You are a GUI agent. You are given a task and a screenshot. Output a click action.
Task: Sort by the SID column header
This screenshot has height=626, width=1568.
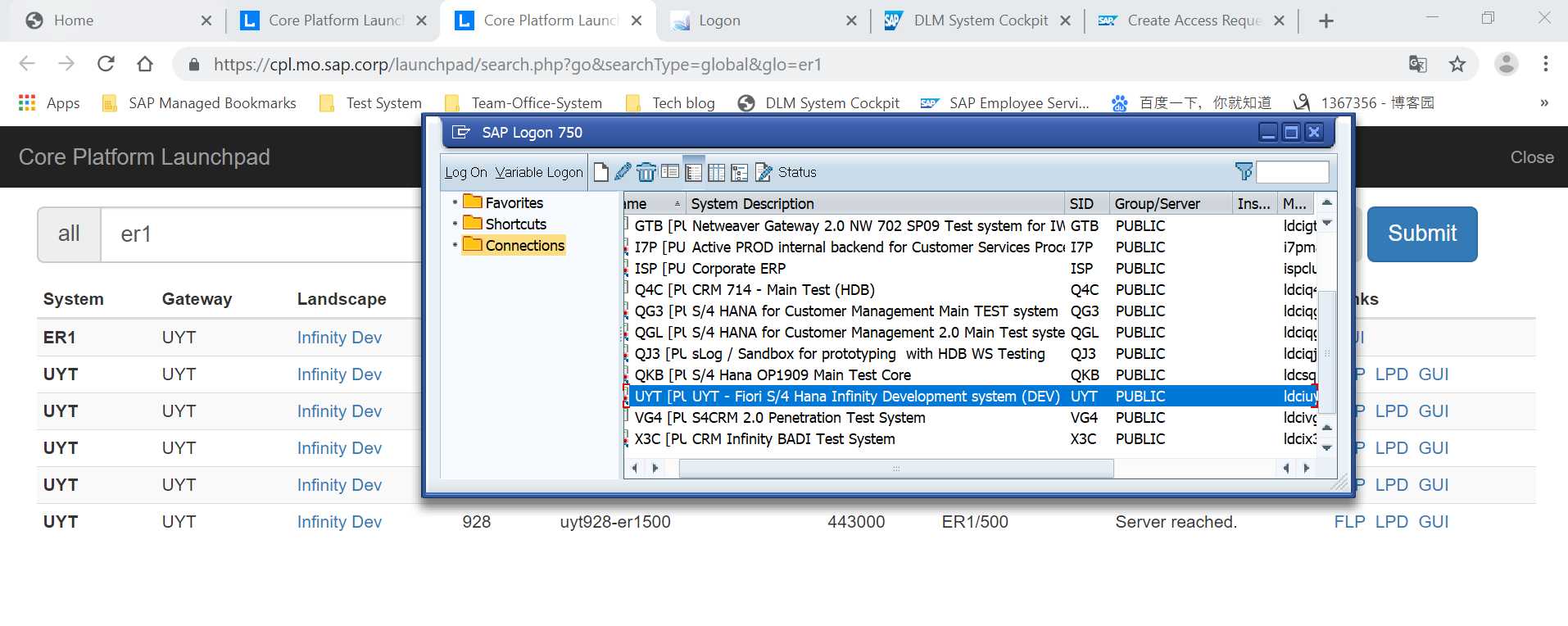pos(1085,203)
